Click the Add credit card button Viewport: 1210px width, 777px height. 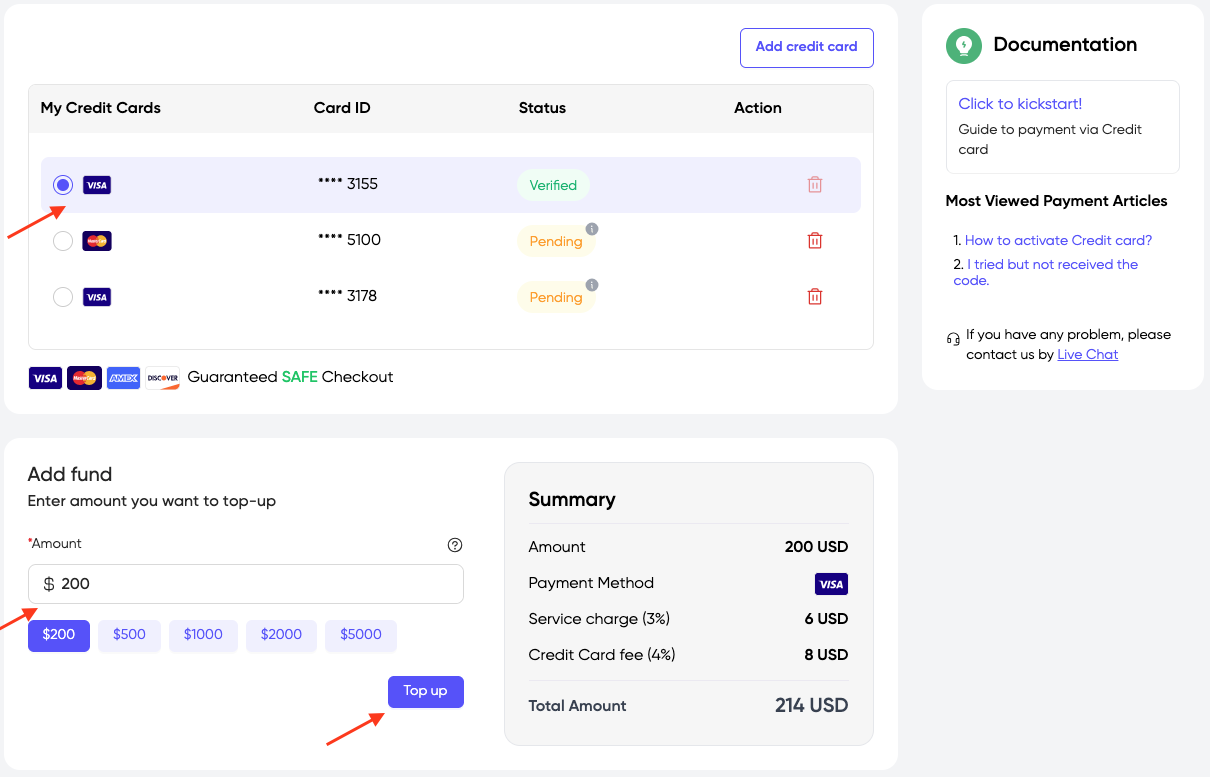pos(806,47)
